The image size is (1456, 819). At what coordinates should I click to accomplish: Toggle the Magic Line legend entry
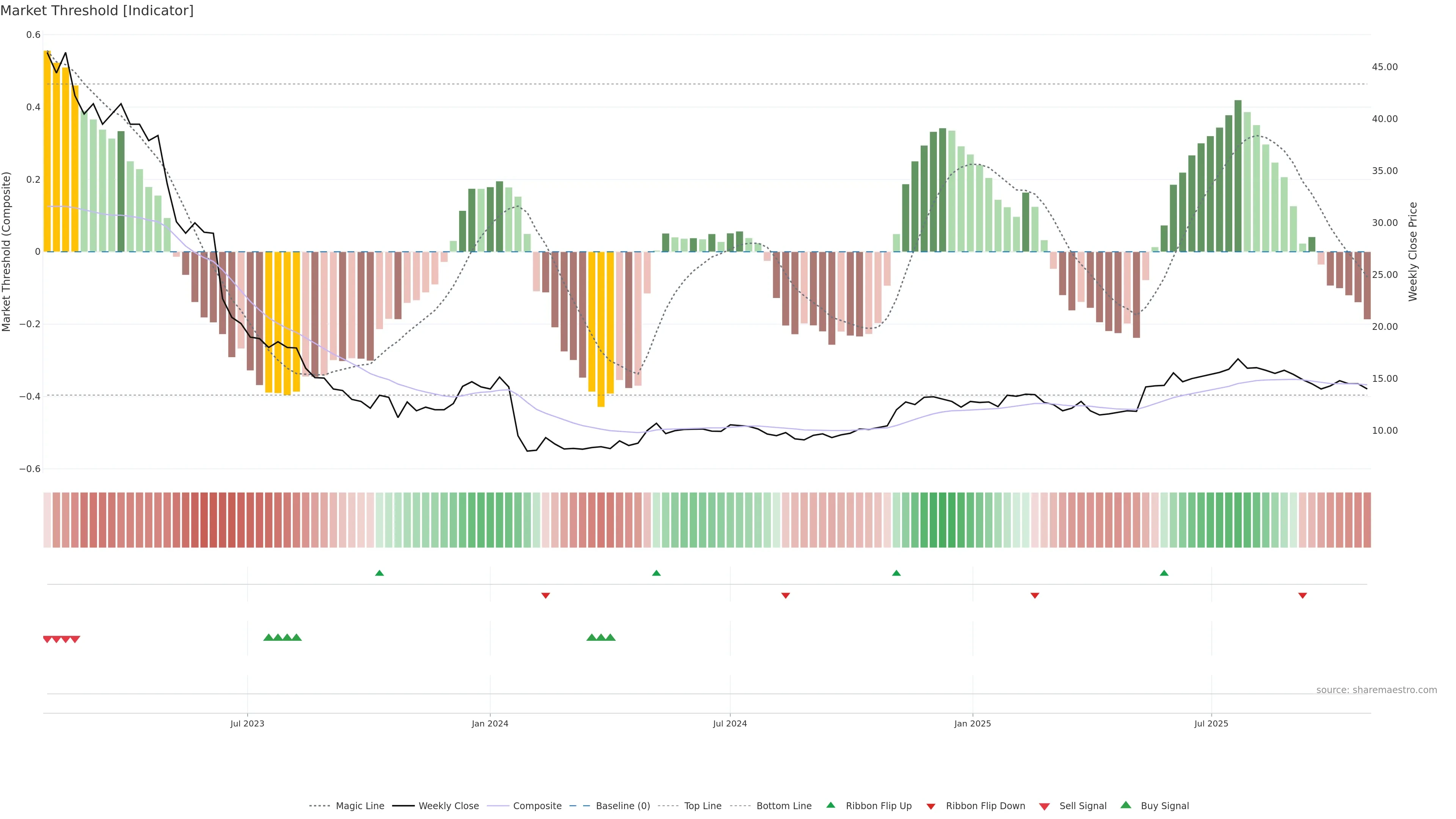point(359,806)
